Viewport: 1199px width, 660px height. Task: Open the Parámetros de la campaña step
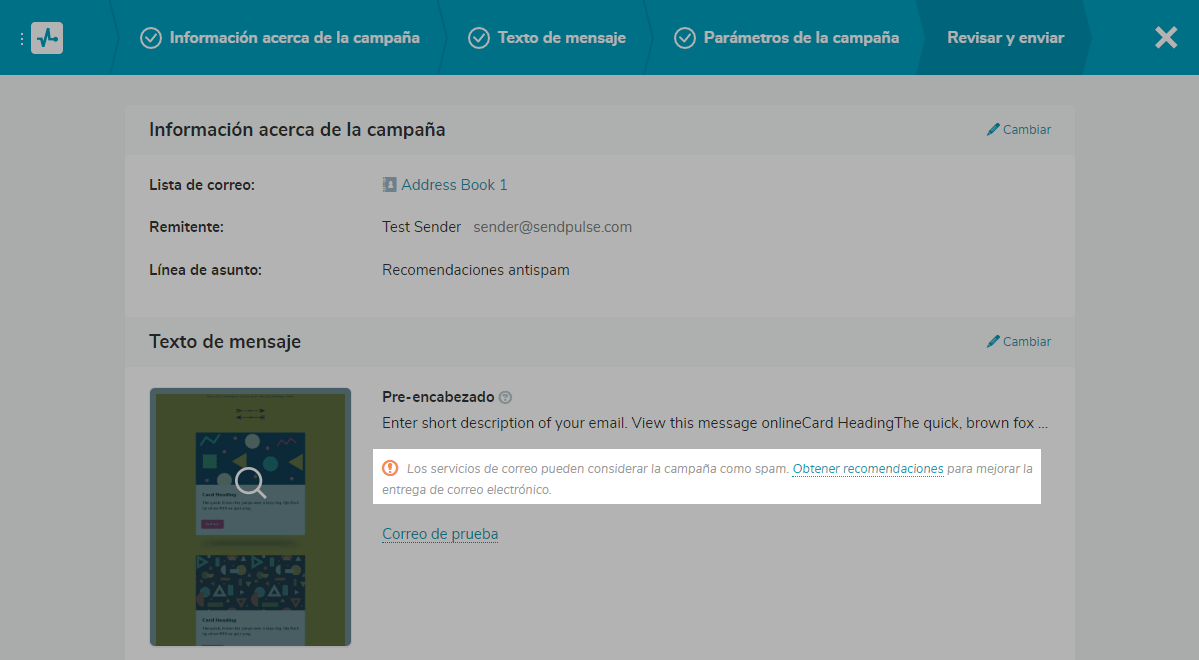click(x=800, y=38)
